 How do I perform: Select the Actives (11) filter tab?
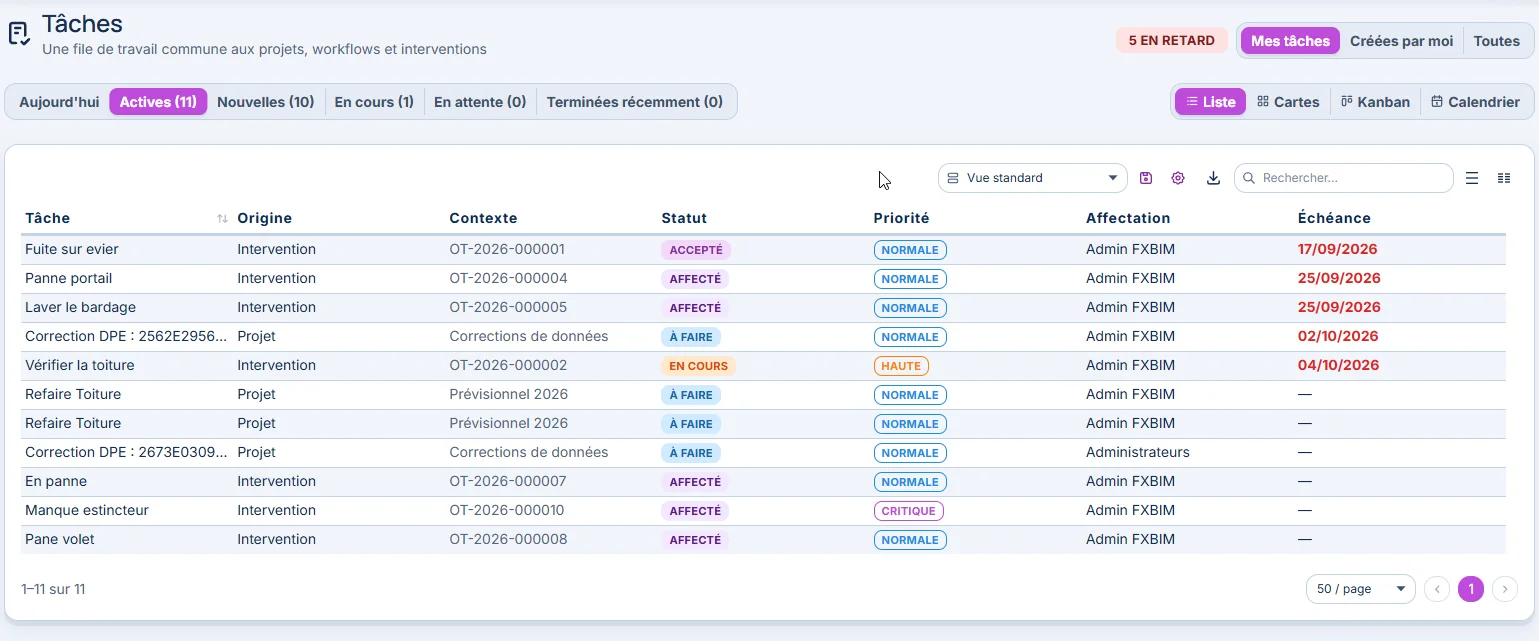[x=158, y=102]
